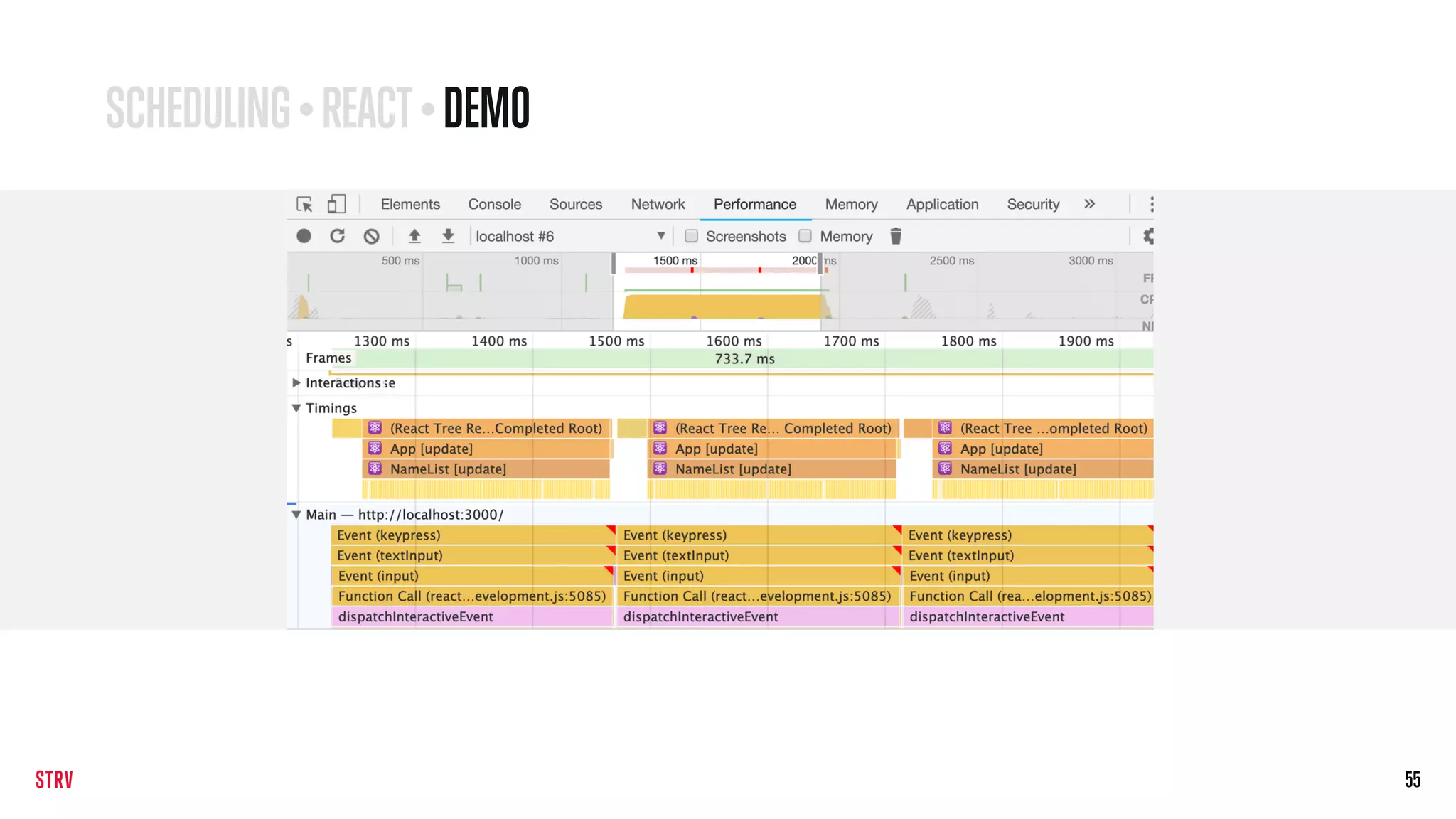Select rightmost Event (input) flame bar
1456x819 pixels.
click(x=1029, y=576)
